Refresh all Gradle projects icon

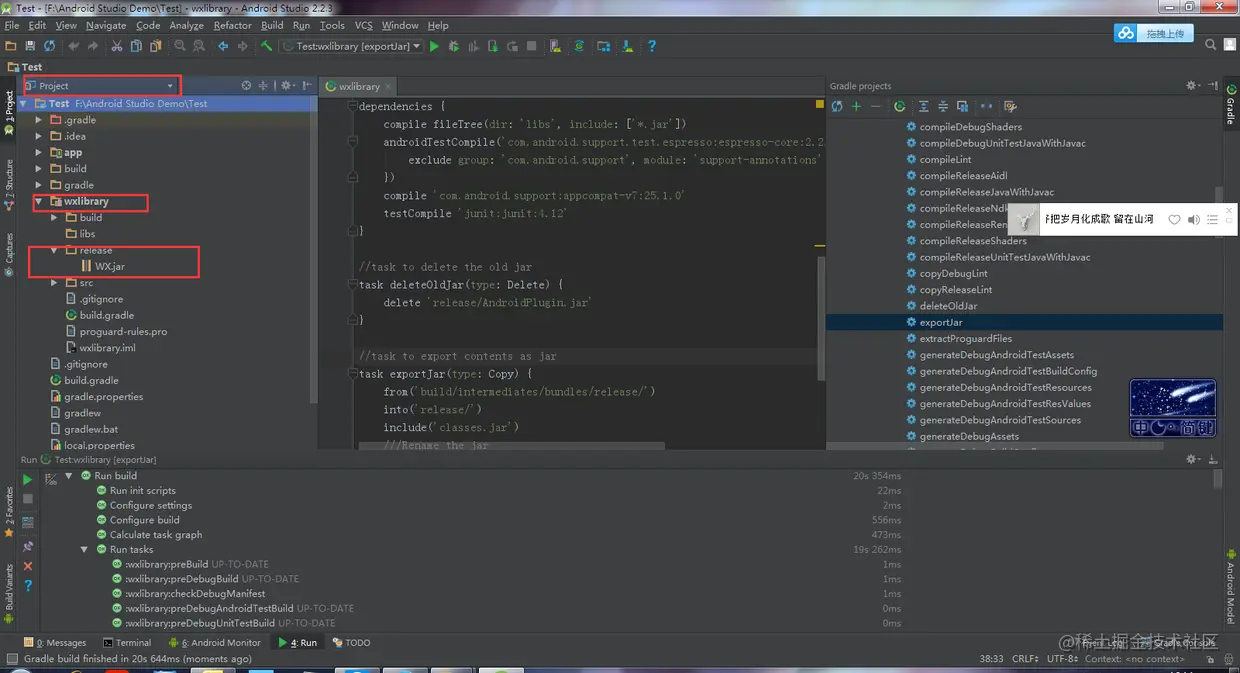point(837,106)
